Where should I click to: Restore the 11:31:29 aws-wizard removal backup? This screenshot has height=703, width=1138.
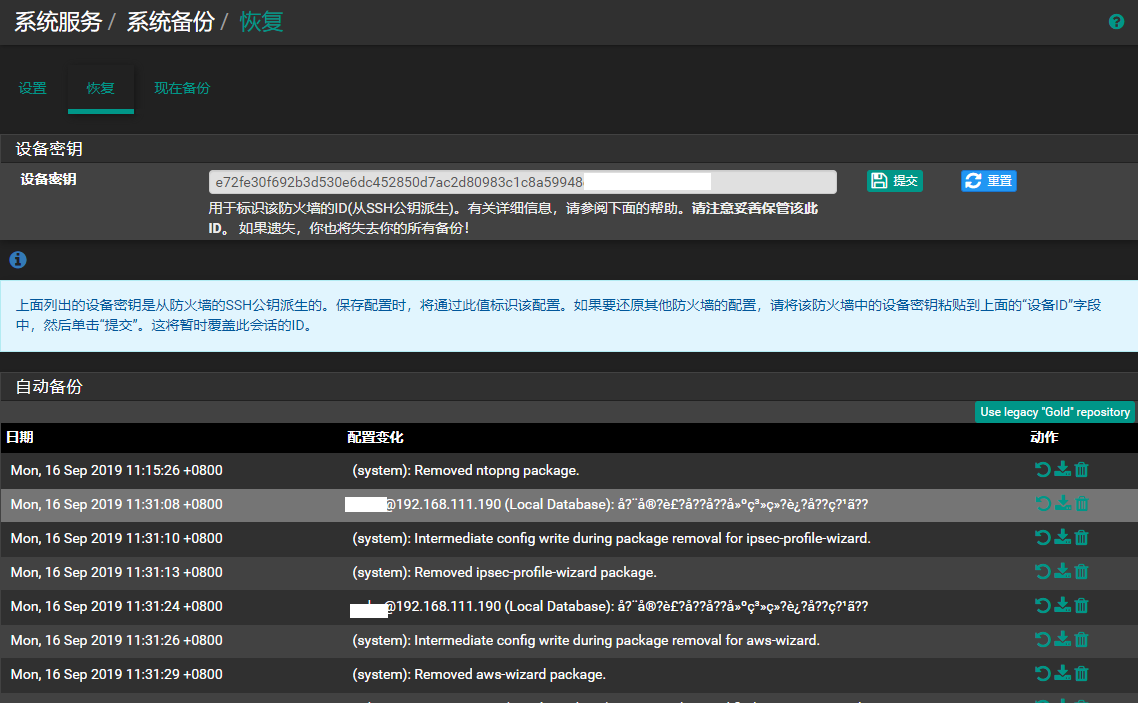(x=1043, y=674)
